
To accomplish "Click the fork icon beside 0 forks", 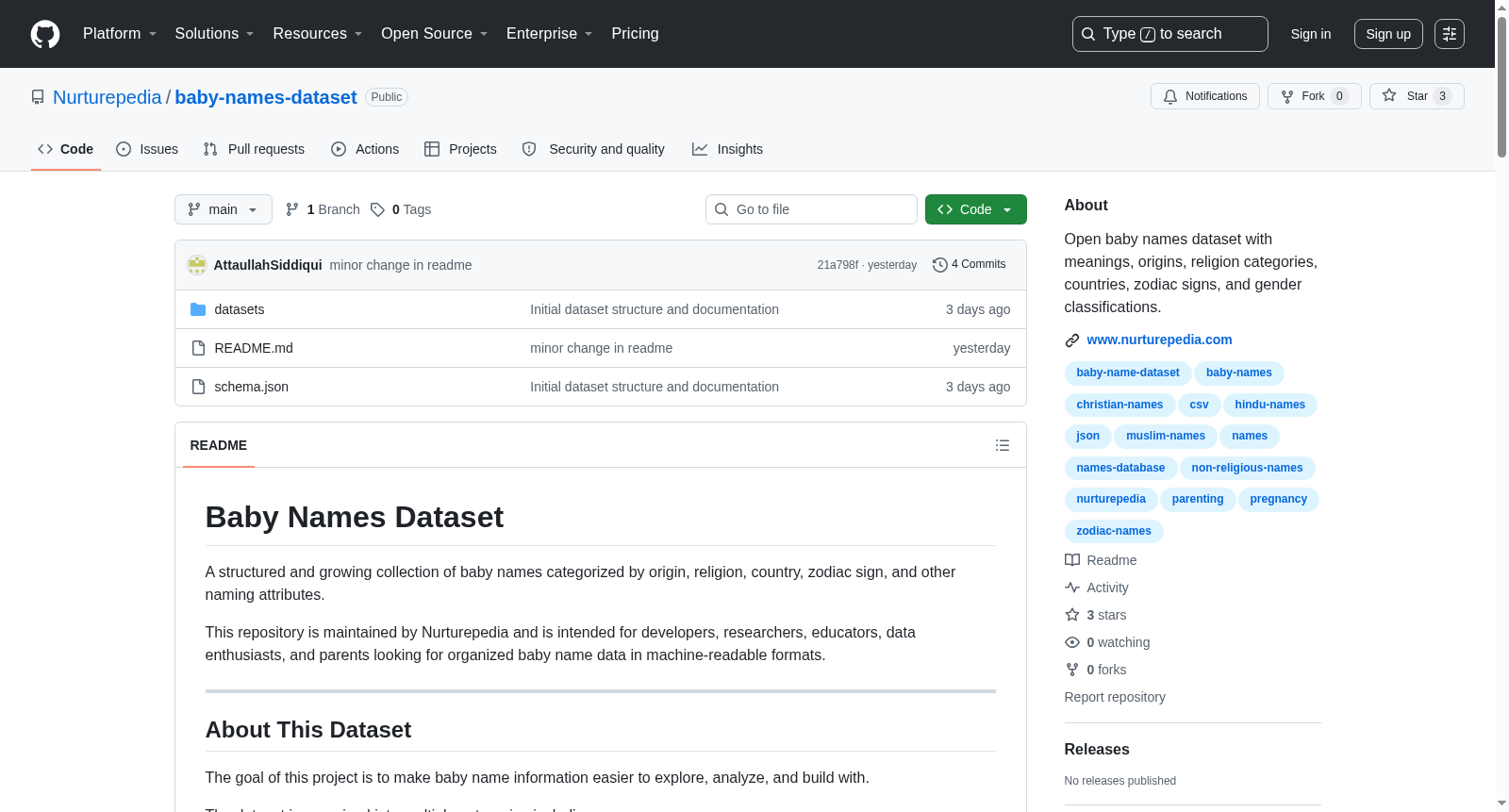I will 1072,670.
